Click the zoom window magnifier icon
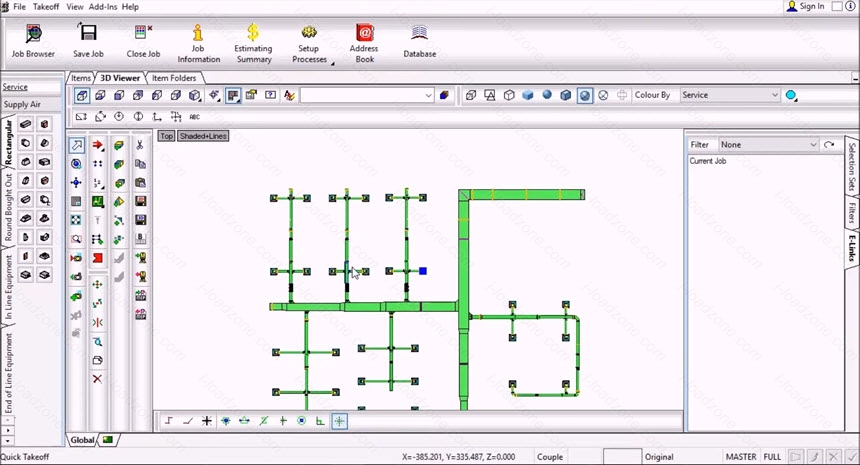Image resolution: width=860 pixels, height=465 pixels. 76,239
